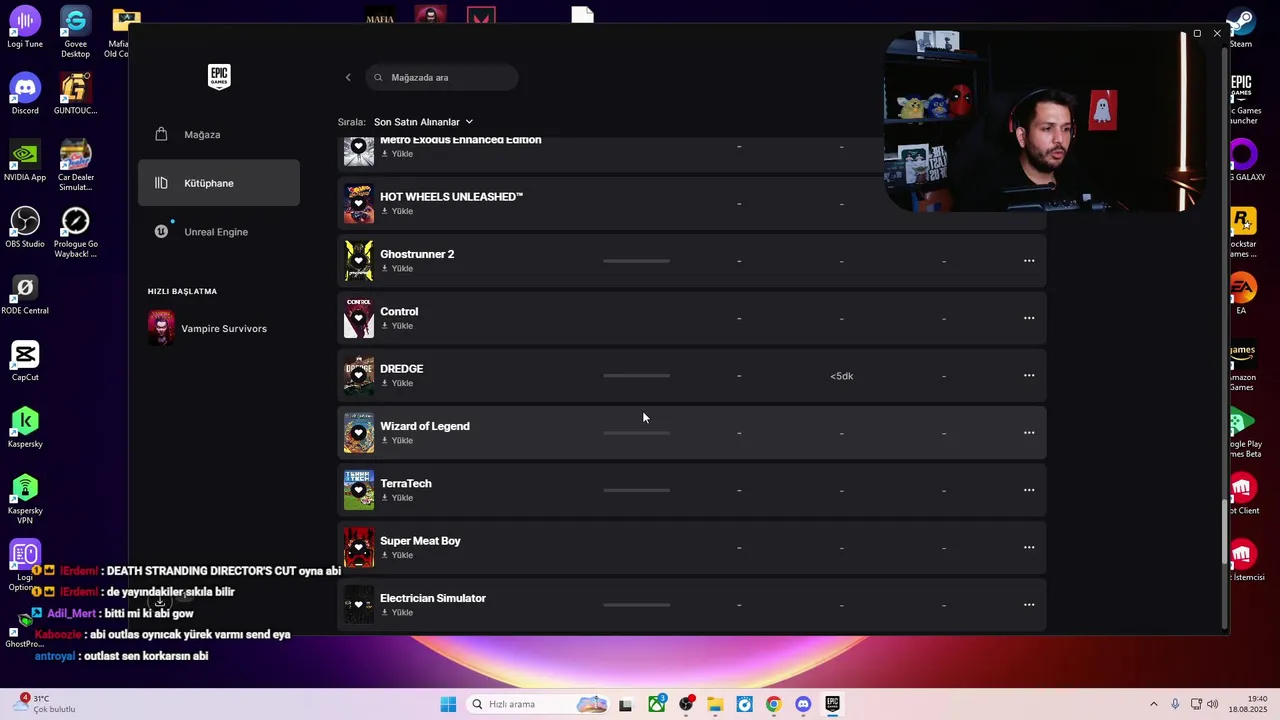Screen dimensions: 1280x720
Task: Expand the system tray hidden icons chevron
Action: [x=1153, y=704]
